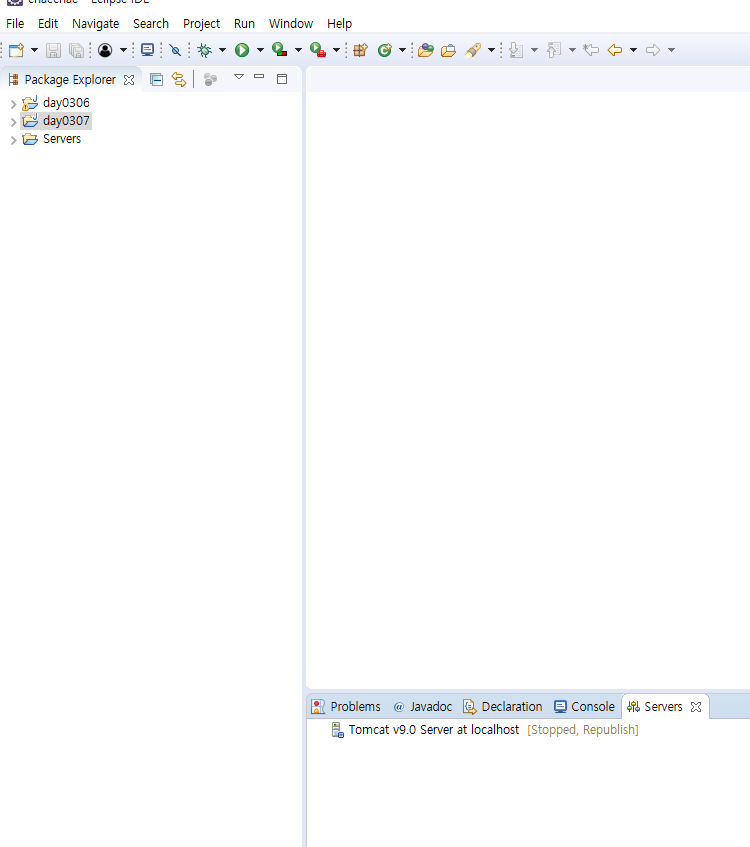Viewport: 750px width, 847px height.
Task: Click Collapse All in Package Explorer
Action: (156, 80)
